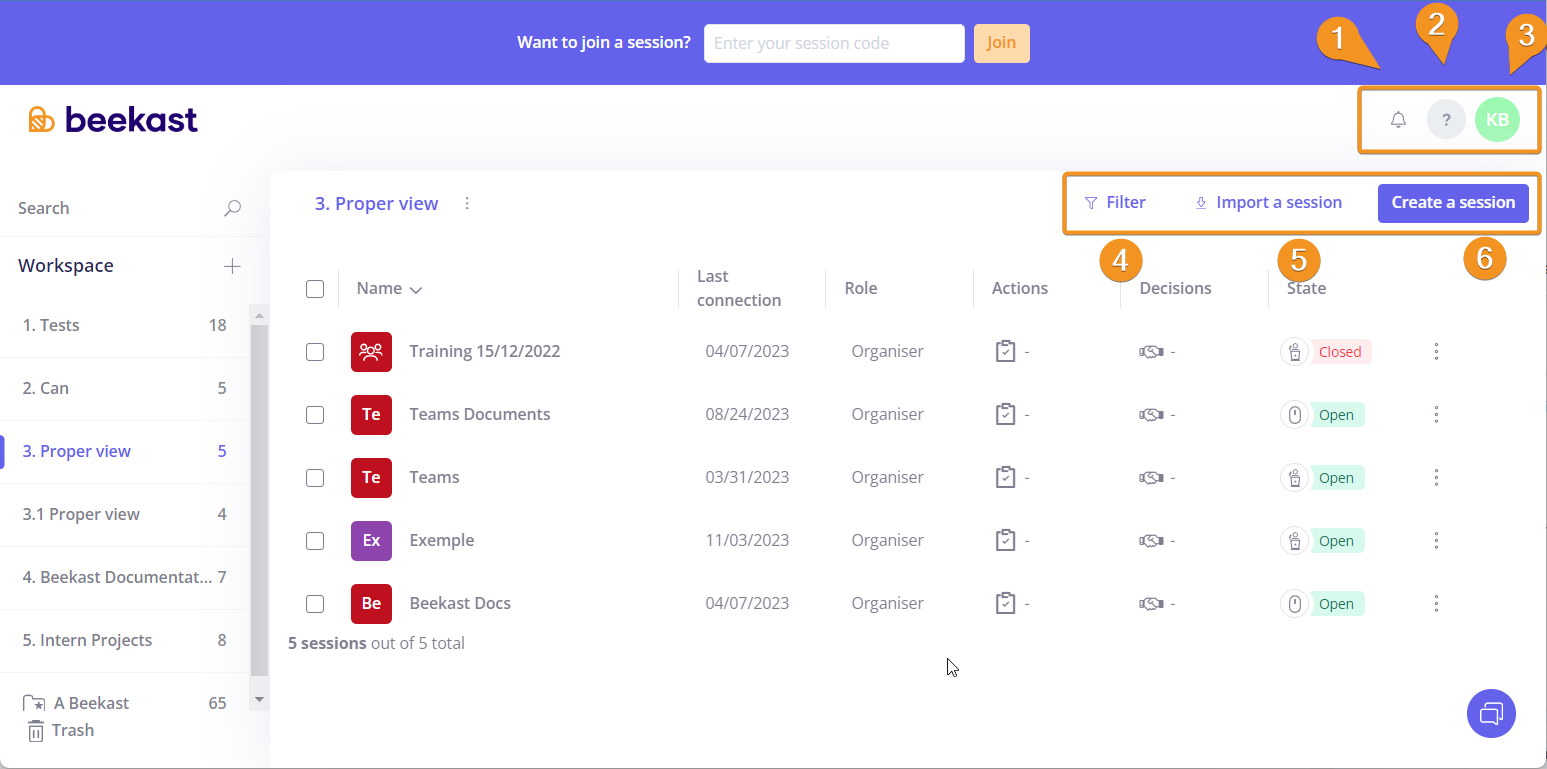
Task: Sort sessions by Name column arrow
Action: coord(416,290)
